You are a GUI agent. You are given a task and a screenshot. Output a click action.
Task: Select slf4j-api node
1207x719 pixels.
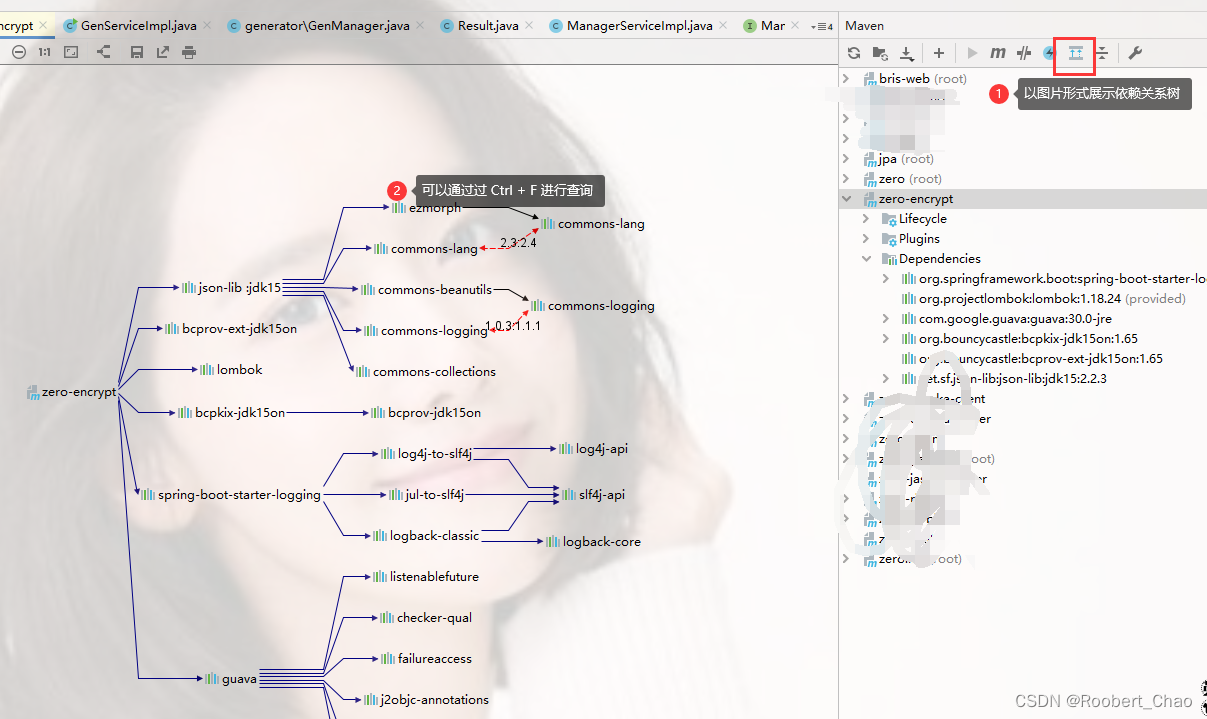(595, 494)
